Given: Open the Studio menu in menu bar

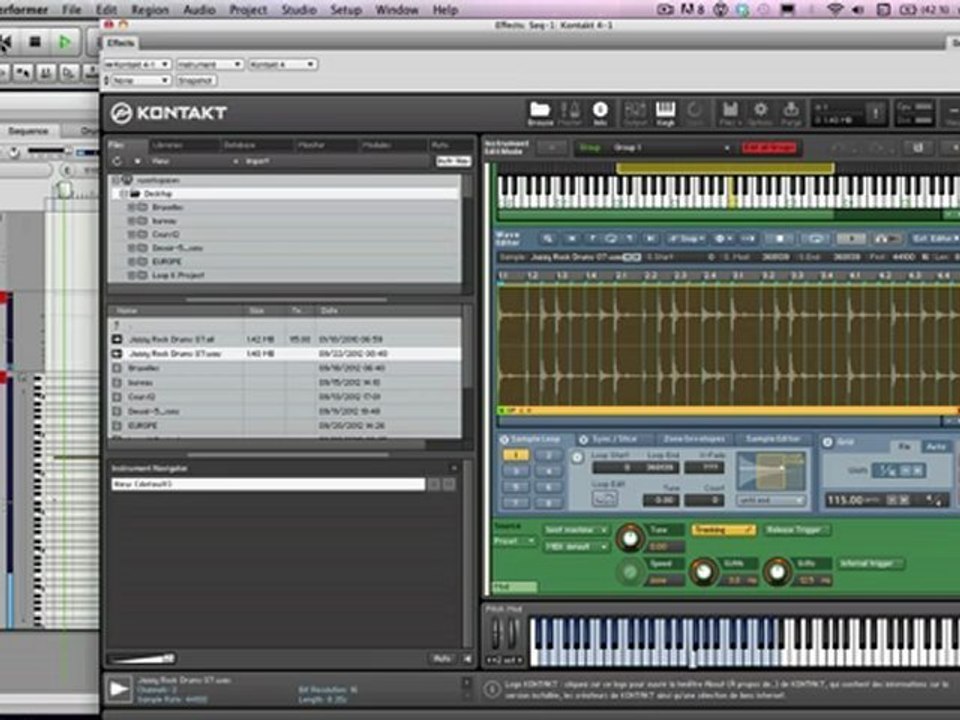Looking at the screenshot, I should point(299,10).
